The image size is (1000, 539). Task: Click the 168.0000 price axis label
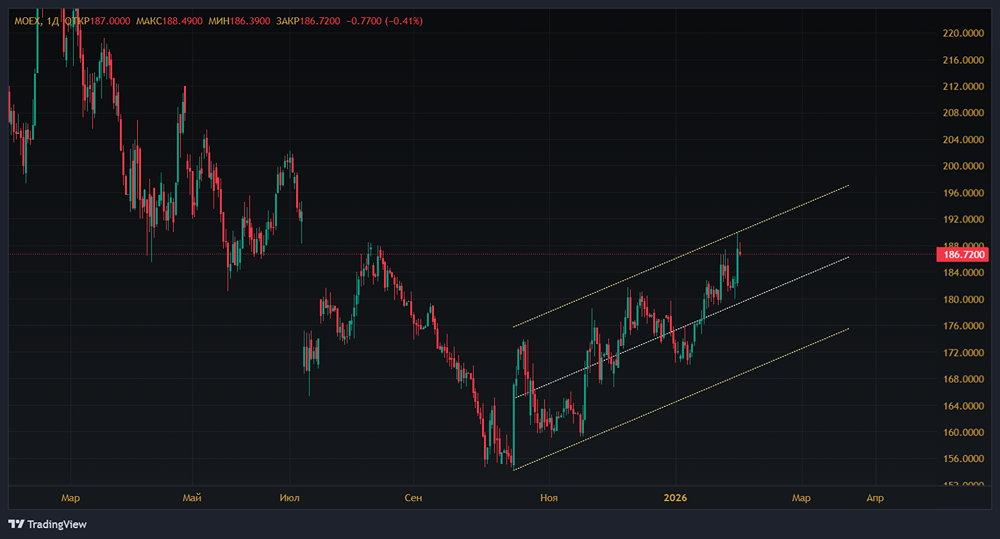963,379
